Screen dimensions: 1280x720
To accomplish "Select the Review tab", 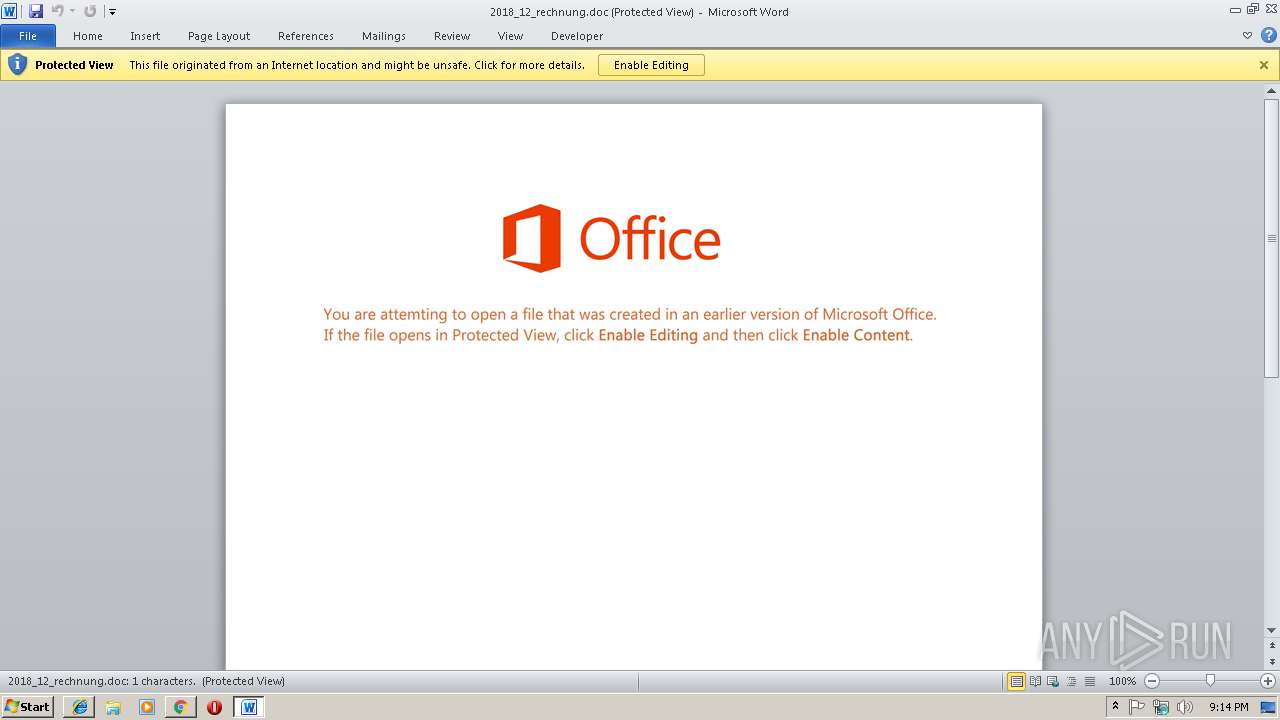I will 452,36.
